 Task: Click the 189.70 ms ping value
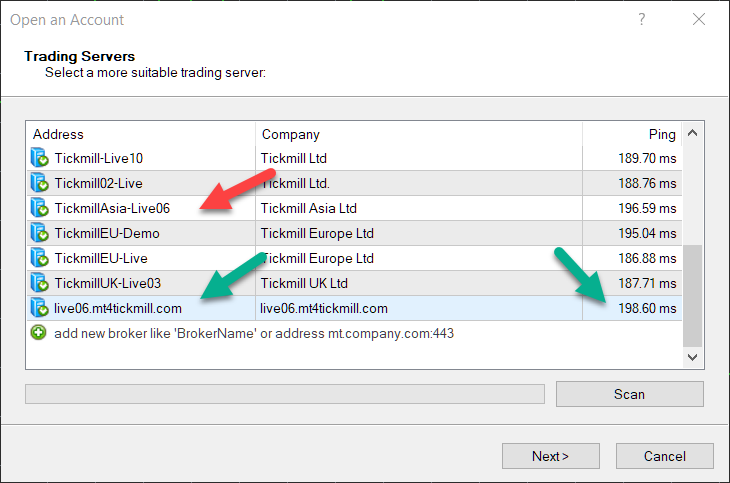pos(647,158)
